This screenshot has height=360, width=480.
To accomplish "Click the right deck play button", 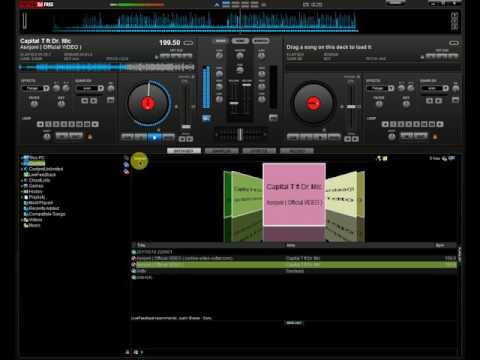I will [x=320, y=137].
